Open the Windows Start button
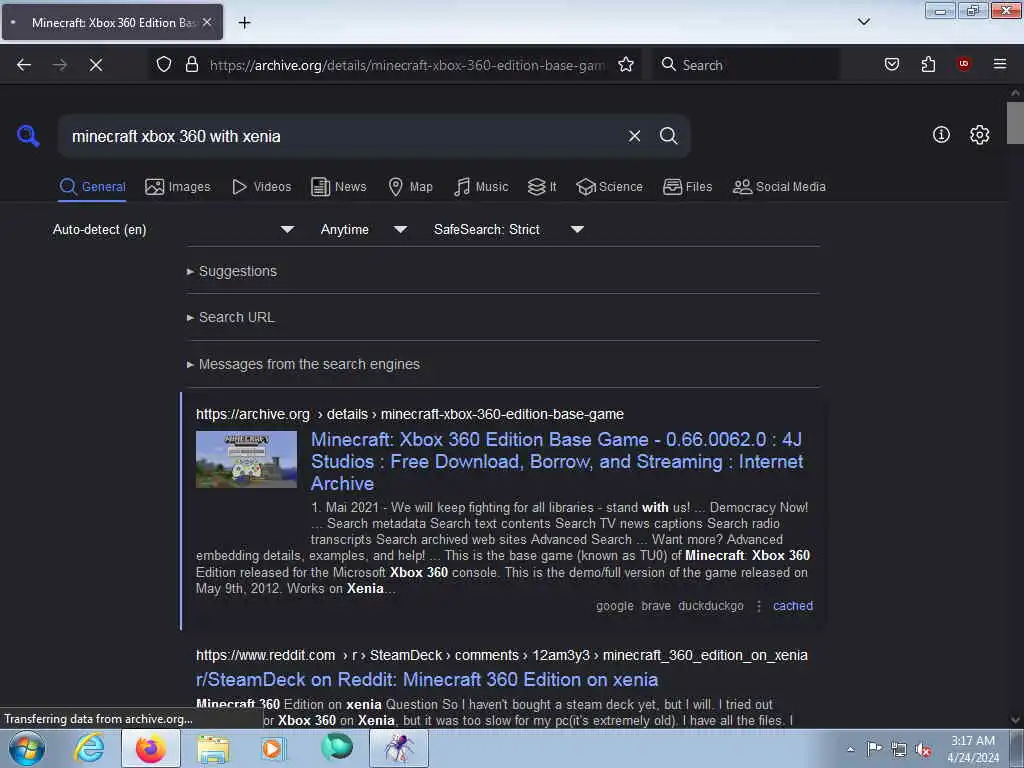 26,748
